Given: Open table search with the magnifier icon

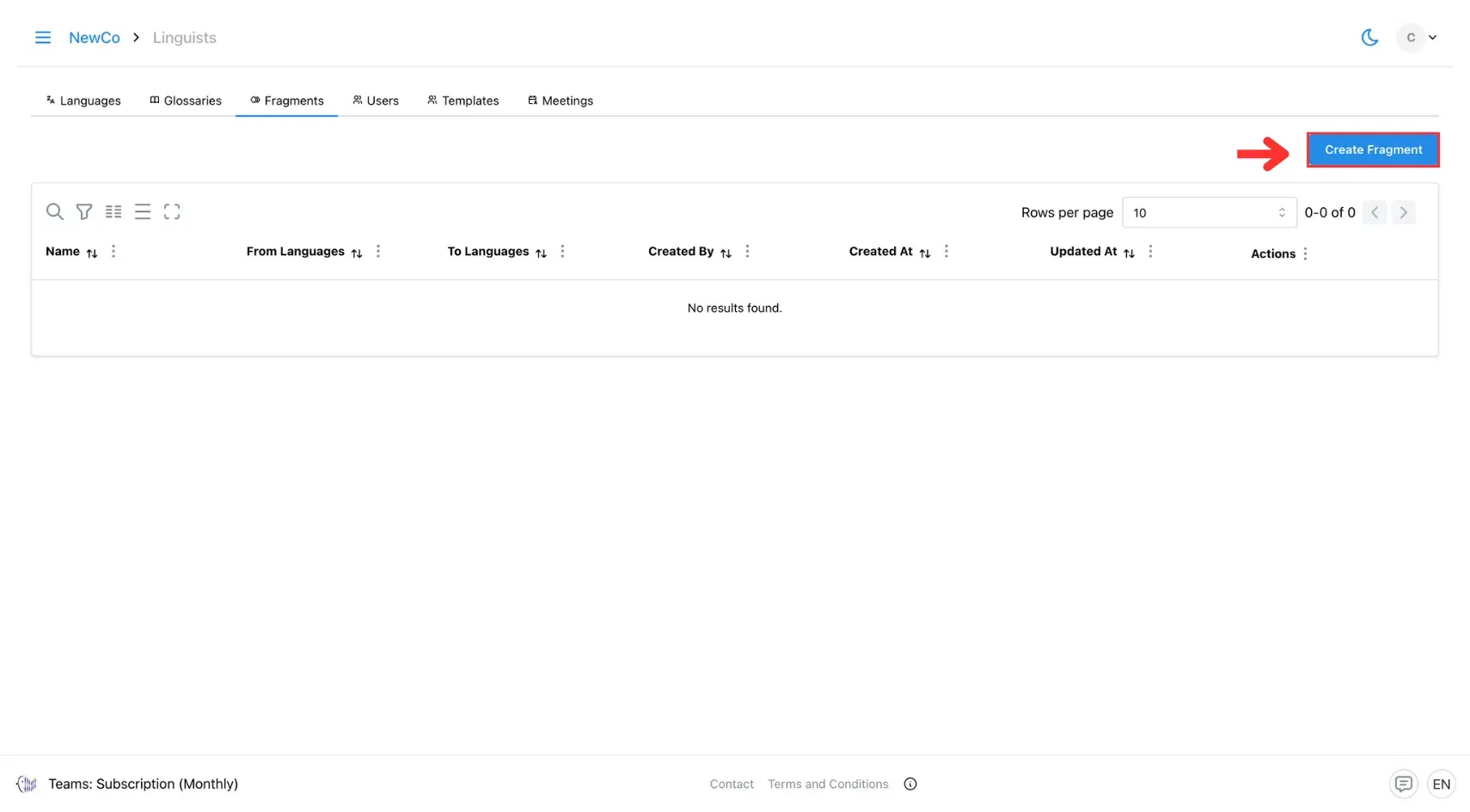Looking at the screenshot, I should 54,211.
